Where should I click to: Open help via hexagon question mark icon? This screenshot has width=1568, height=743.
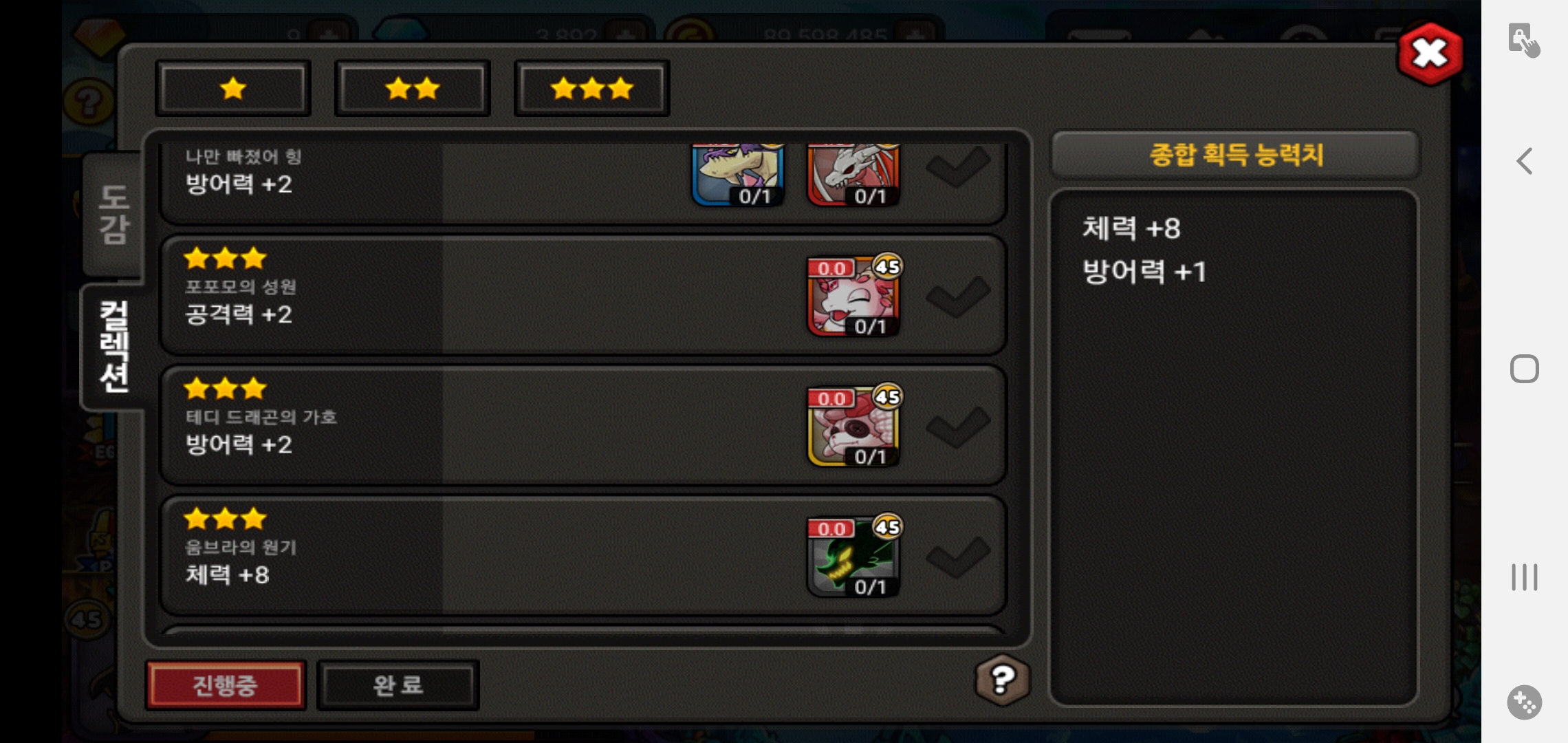tap(1003, 680)
